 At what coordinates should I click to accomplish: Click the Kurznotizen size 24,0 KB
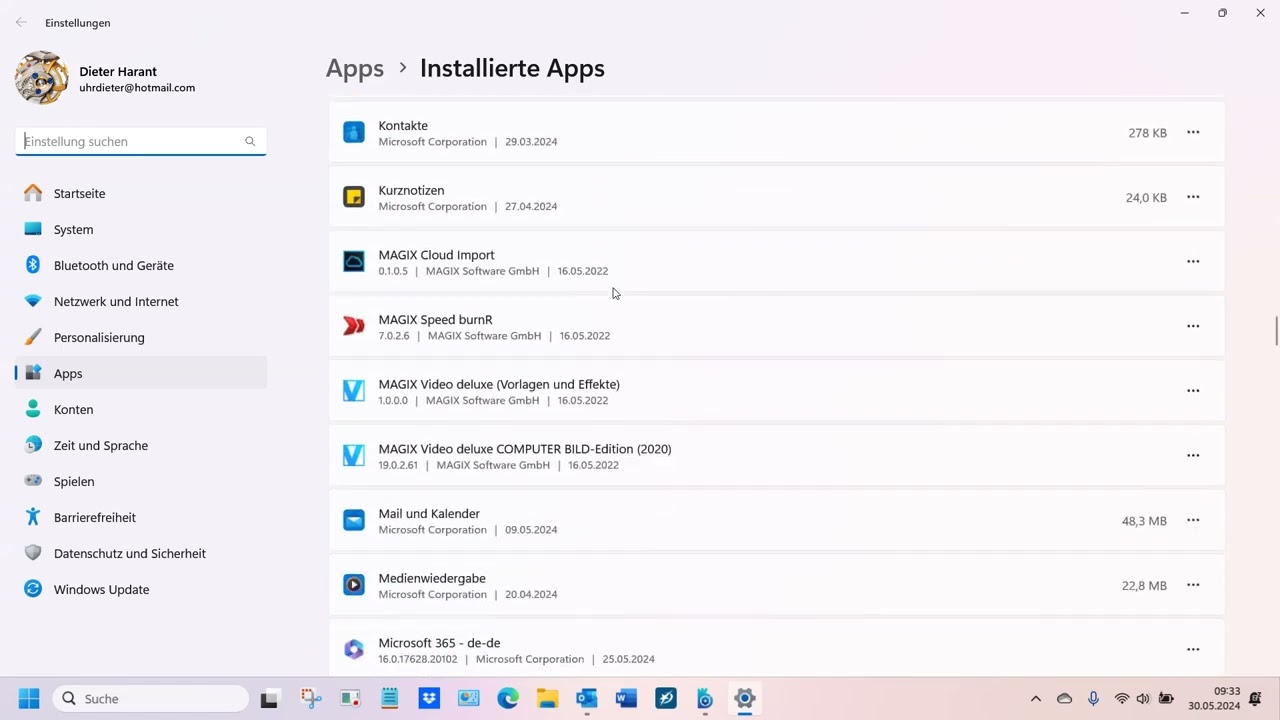[x=1146, y=198]
